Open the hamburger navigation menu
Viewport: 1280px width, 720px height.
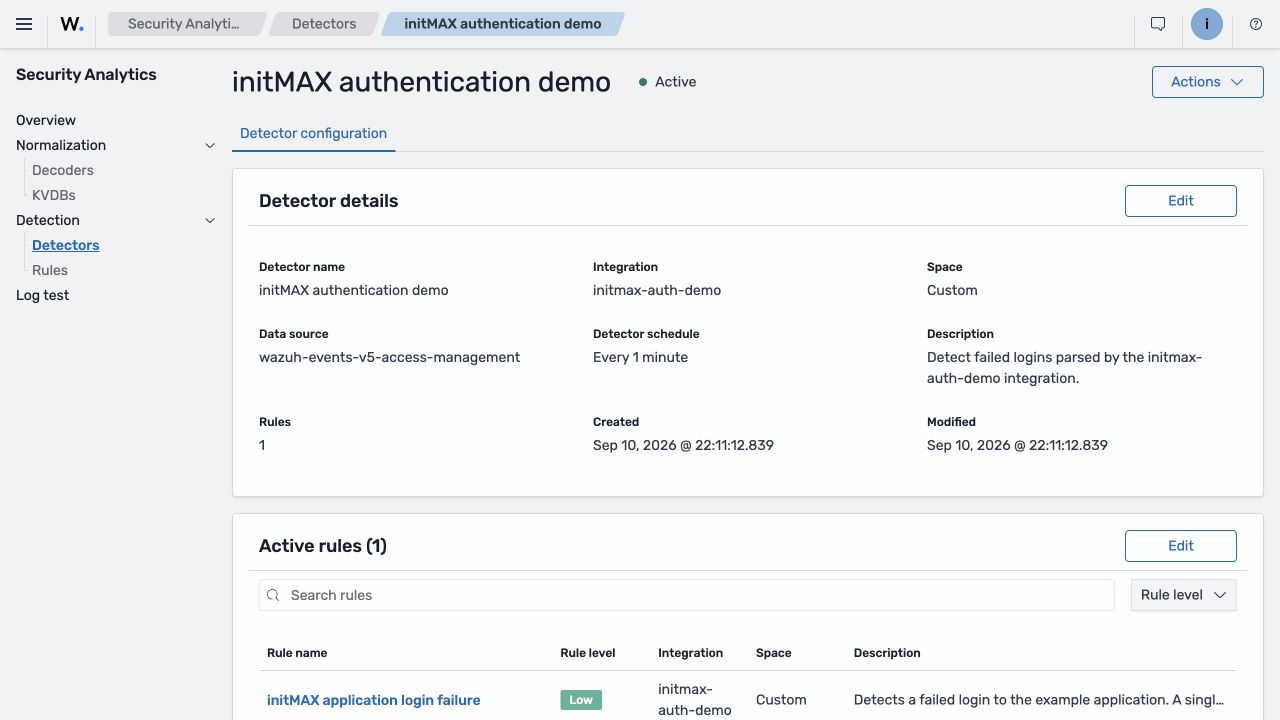point(24,24)
